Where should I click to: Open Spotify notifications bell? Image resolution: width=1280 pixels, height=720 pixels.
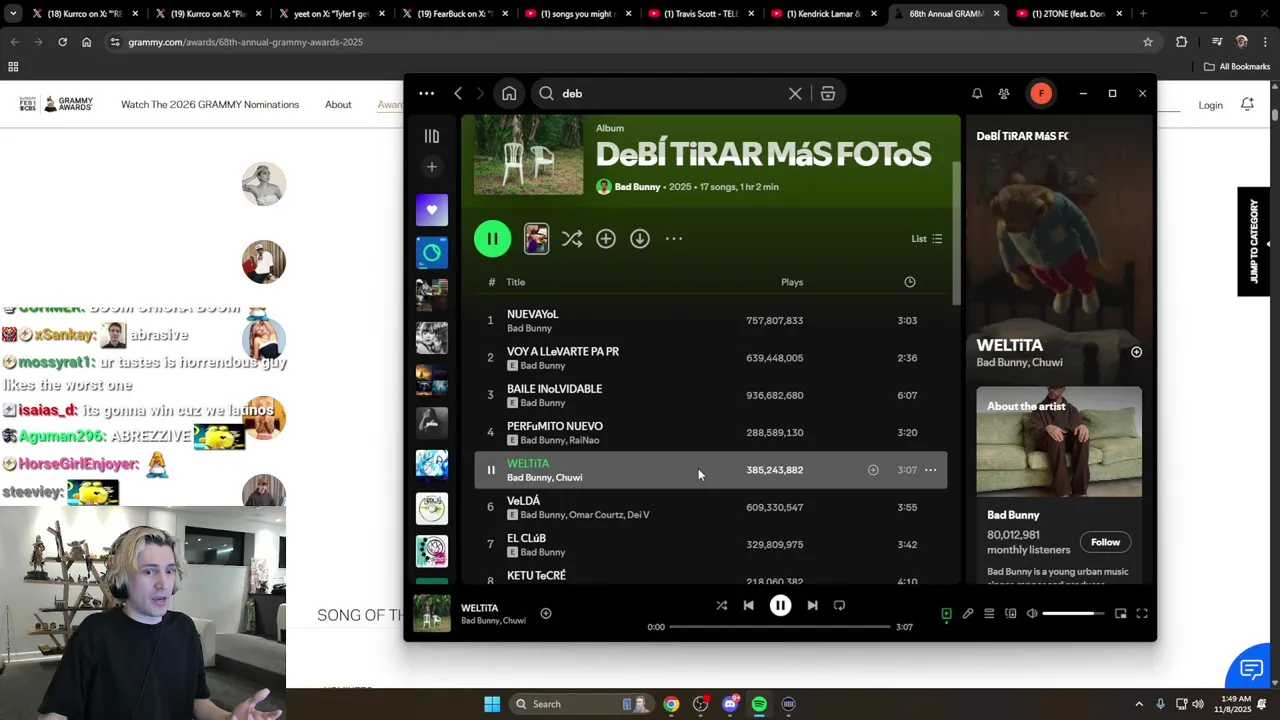click(977, 93)
